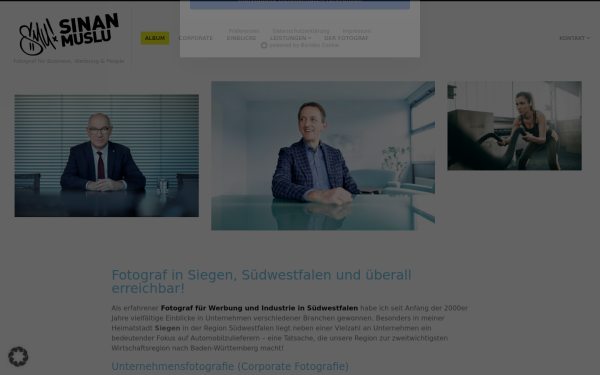Click the heading 'Unternehmensfotografie (Corporate Fotografie)'
This screenshot has width=600, height=375.
point(230,366)
